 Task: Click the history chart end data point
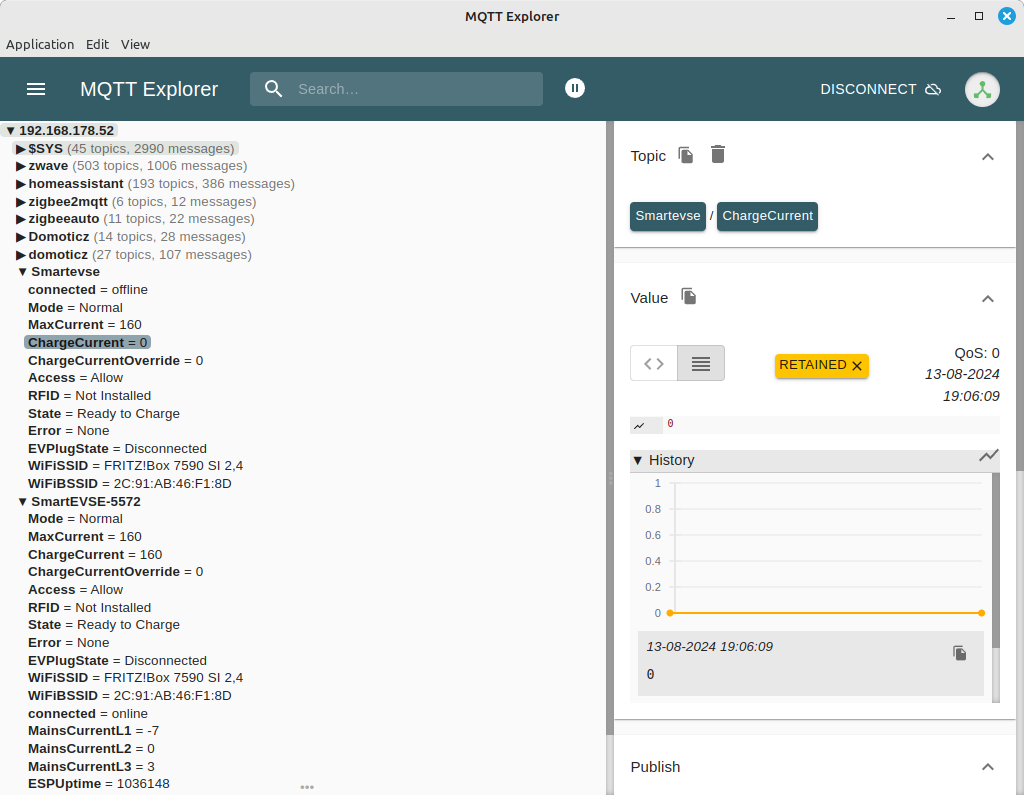[982, 613]
